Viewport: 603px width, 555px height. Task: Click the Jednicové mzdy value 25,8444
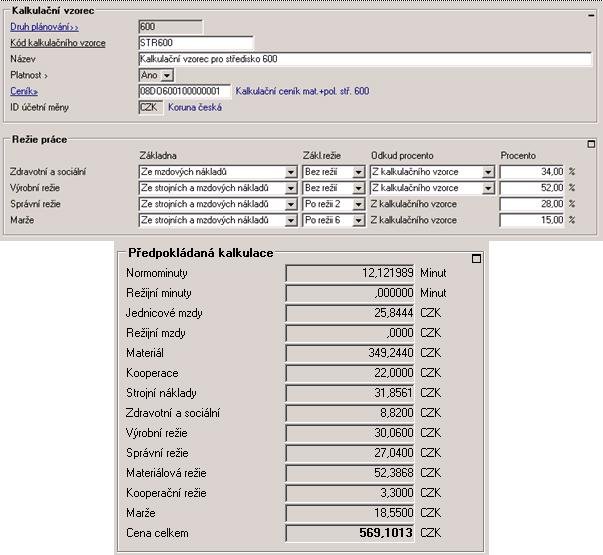tap(350, 313)
